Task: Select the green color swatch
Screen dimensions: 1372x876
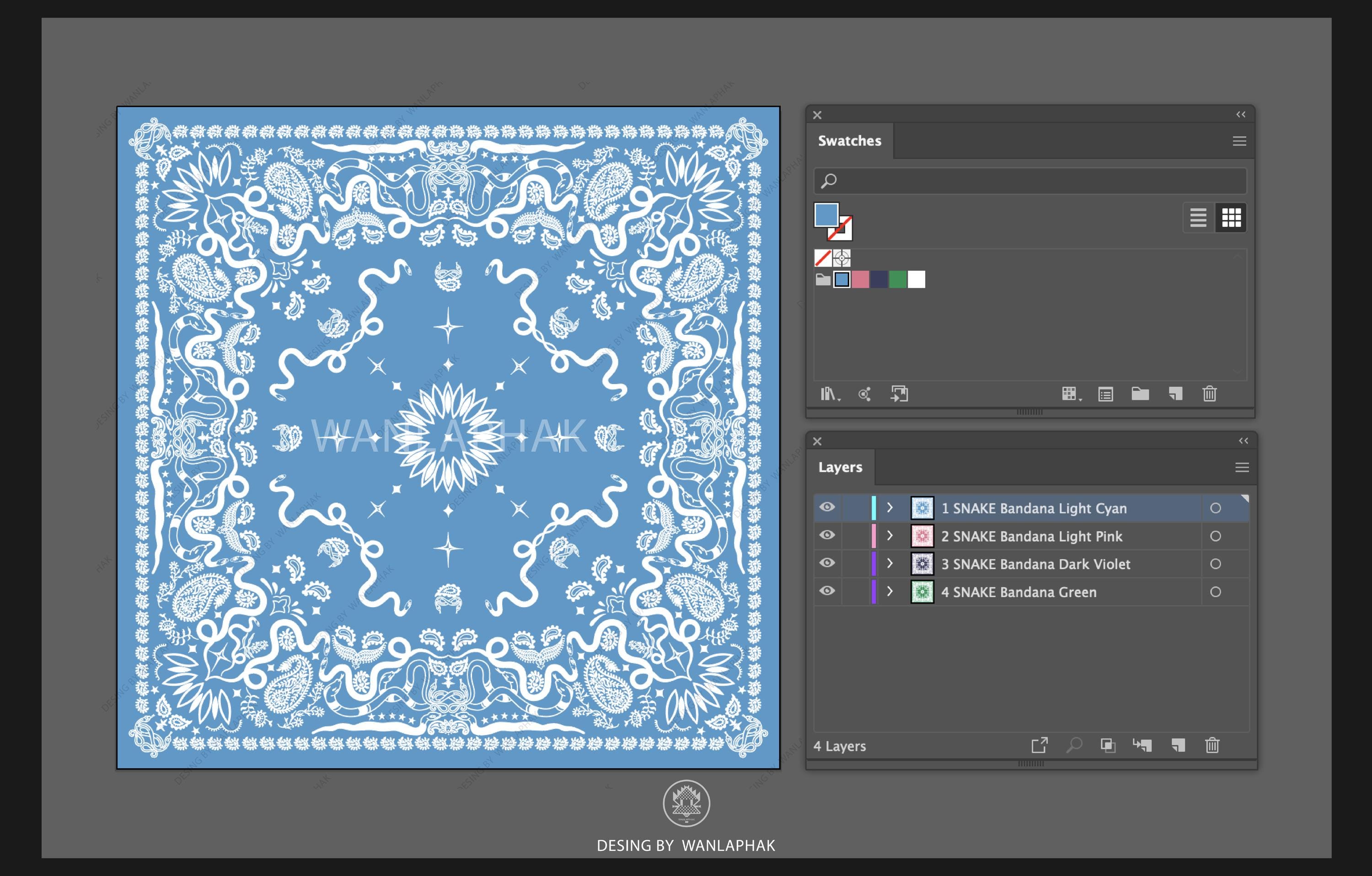Action: [898, 280]
